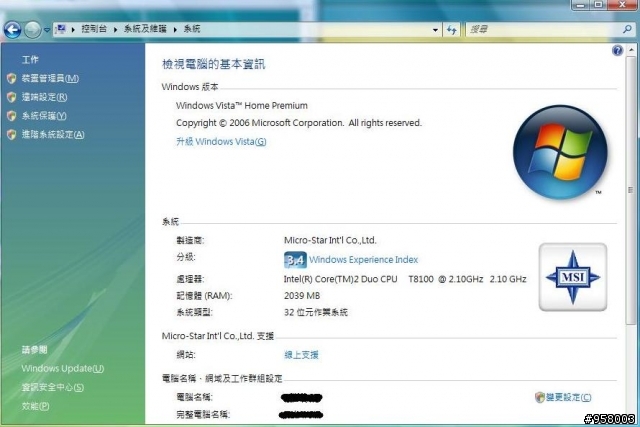Click the greyed Forward arrow button

33,30
